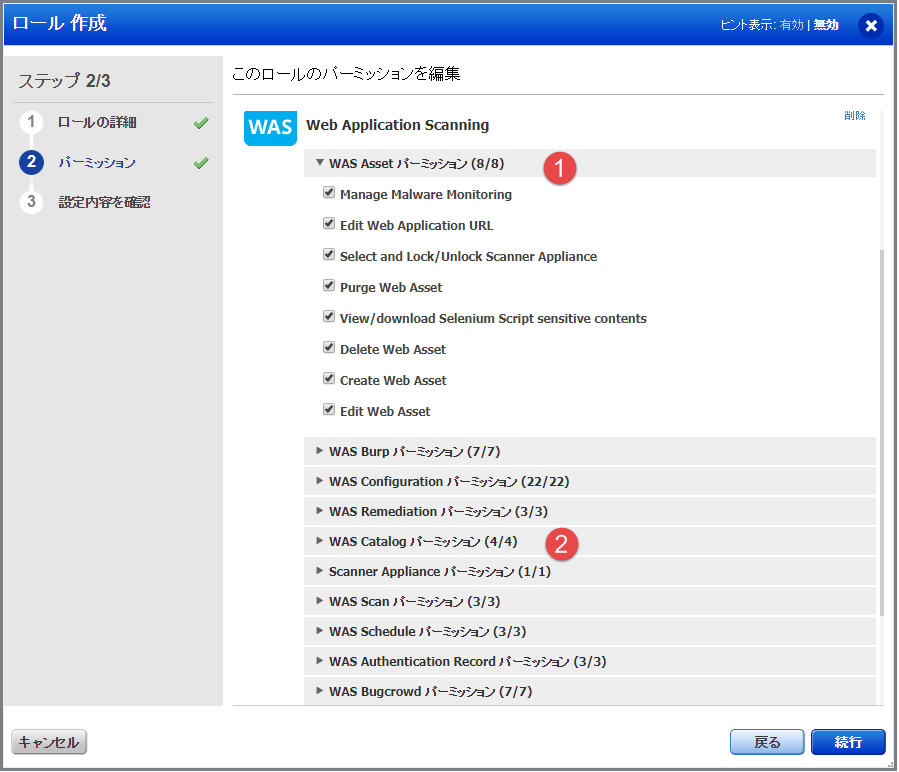Click the 続行 button
This screenshot has height=772, width=899.
pyautogui.click(x=847, y=742)
